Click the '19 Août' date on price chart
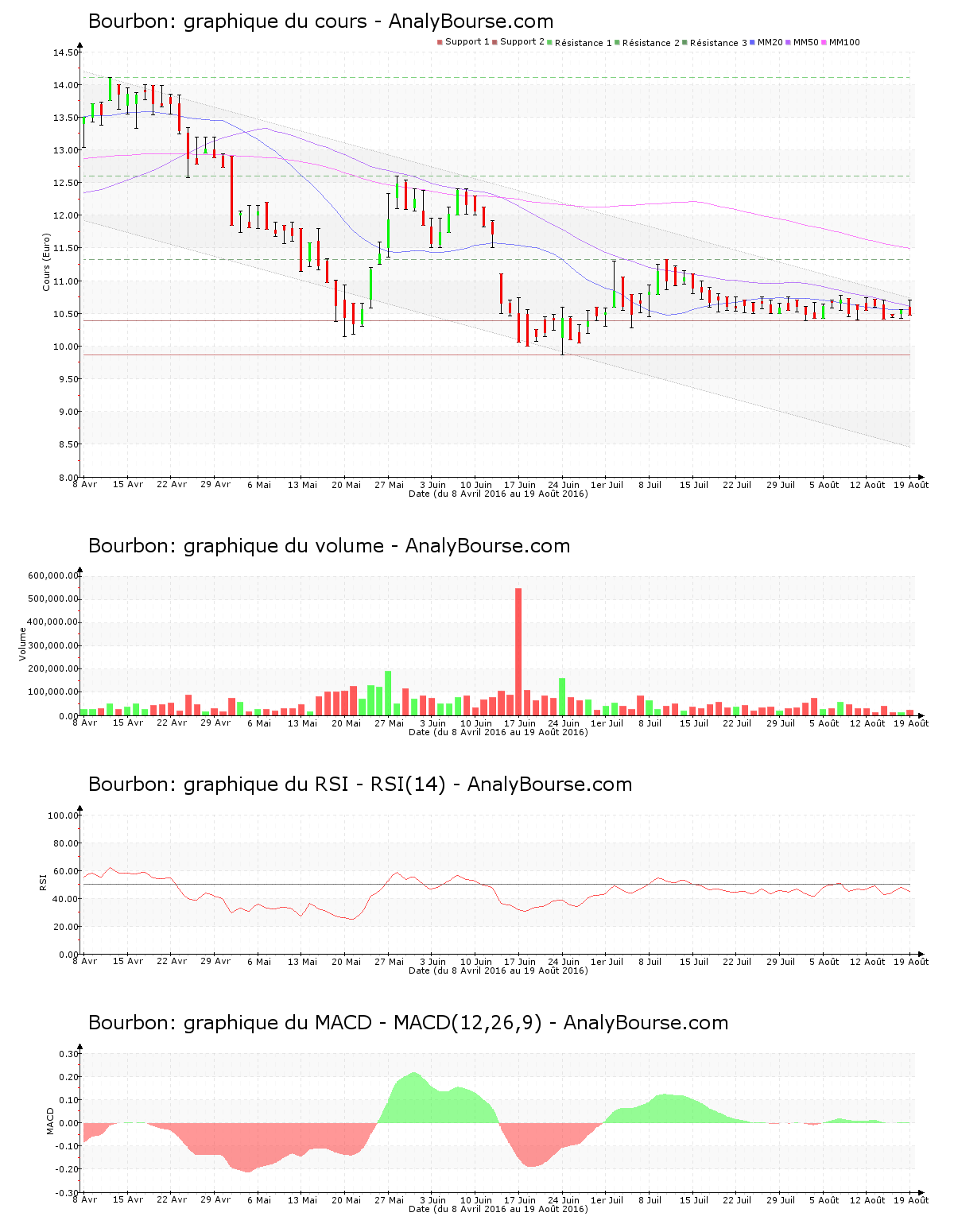 pyautogui.click(x=912, y=485)
